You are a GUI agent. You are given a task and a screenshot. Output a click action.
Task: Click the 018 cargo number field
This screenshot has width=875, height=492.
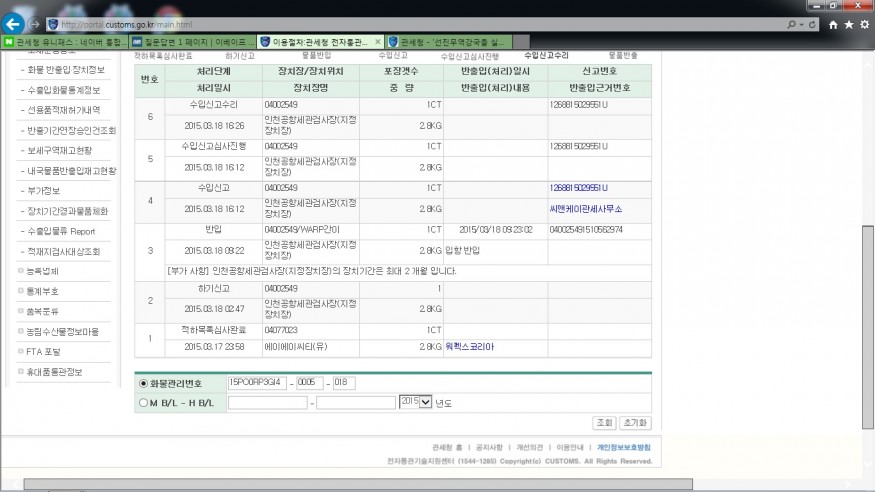click(344, 383)
